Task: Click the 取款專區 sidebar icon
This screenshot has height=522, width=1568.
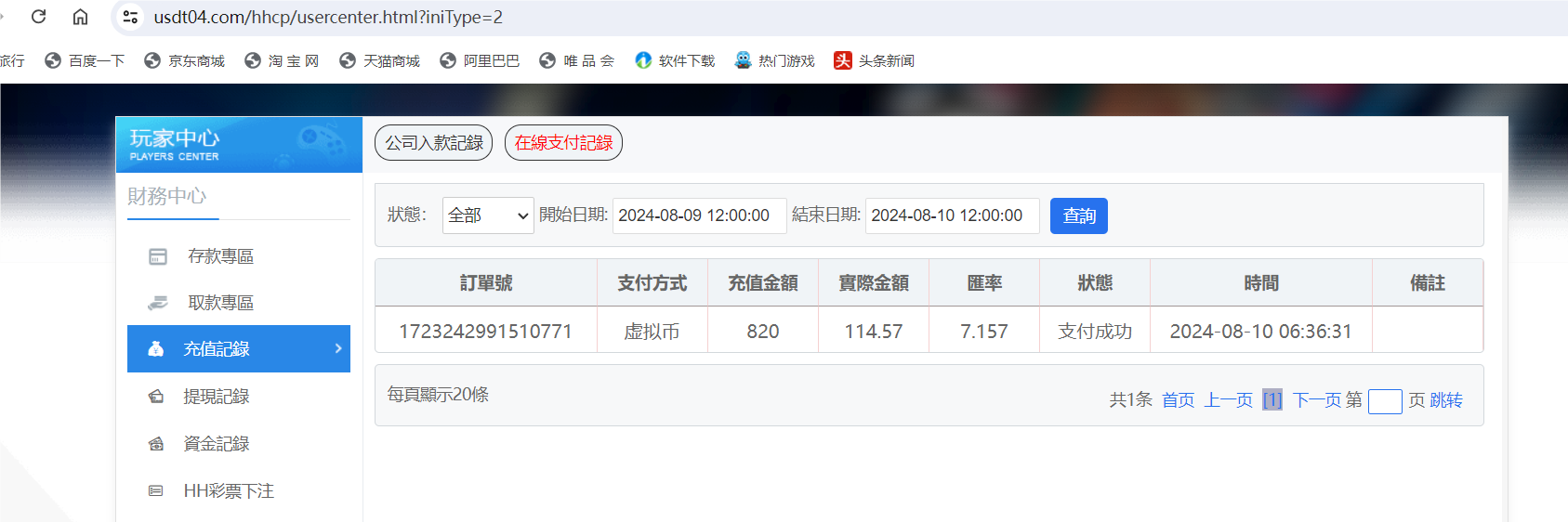Action: click(x=158, y=303)
